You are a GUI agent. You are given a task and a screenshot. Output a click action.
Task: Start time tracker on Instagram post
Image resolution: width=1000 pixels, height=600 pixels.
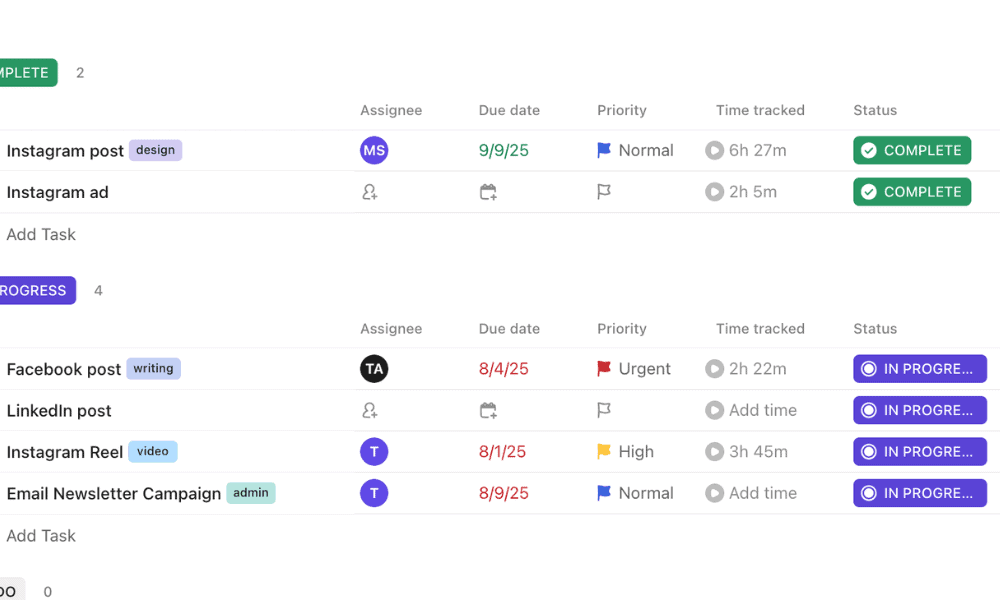714,151
